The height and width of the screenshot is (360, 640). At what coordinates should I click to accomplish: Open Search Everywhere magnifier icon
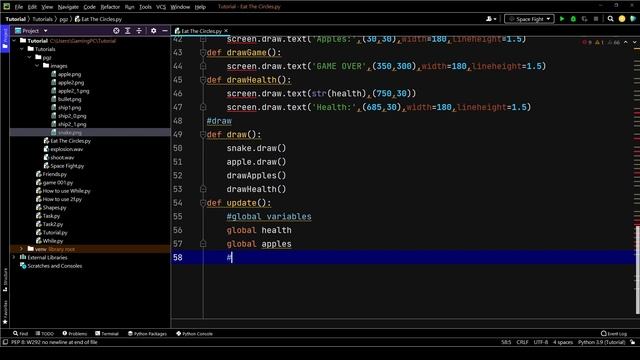[611, 19]
